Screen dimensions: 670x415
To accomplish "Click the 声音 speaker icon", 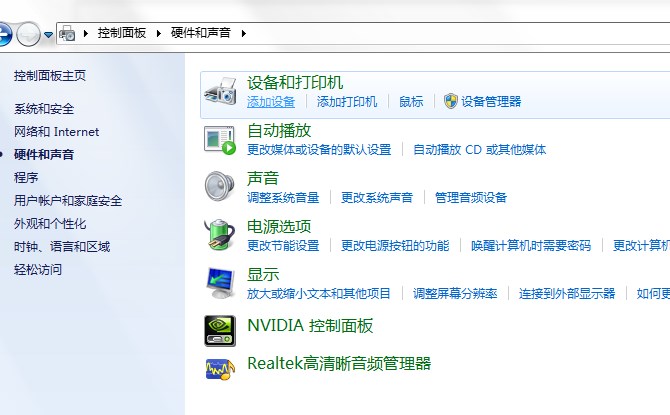I will (220, 186).
